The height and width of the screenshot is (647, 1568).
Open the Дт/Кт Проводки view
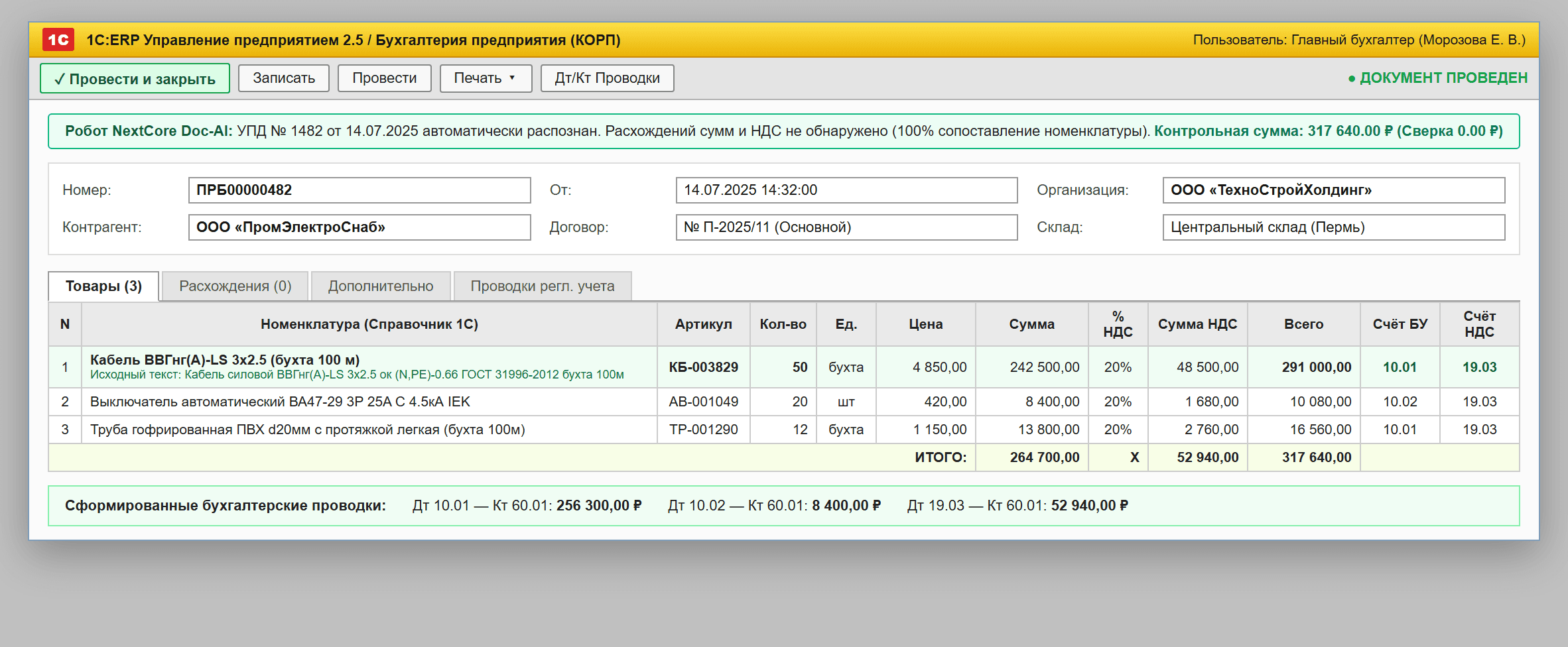608,78
